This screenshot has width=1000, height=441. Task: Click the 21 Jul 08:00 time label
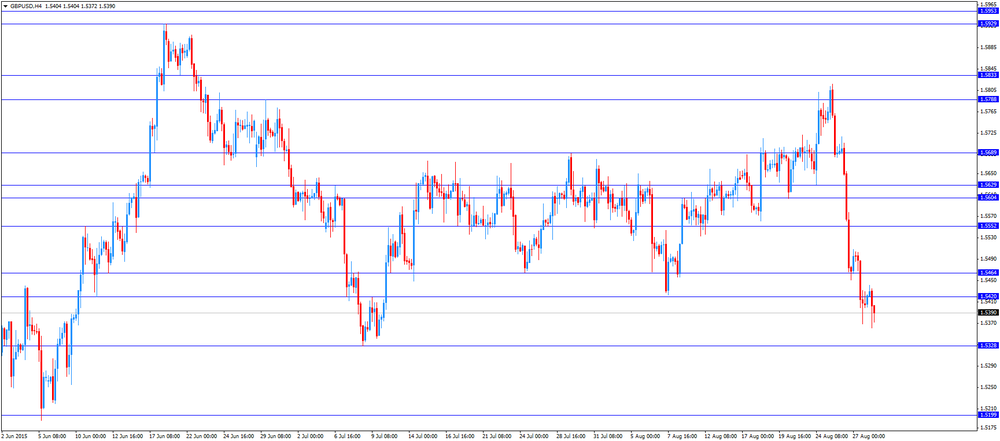tap(497, 437)
